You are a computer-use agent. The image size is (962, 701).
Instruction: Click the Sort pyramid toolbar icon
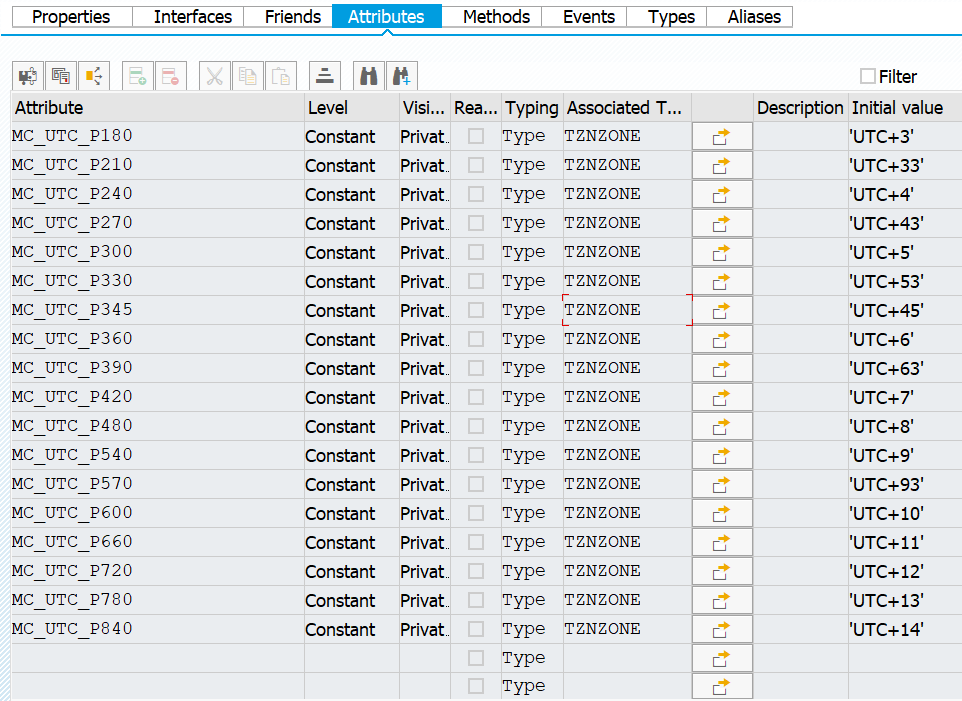pos(325,76)
